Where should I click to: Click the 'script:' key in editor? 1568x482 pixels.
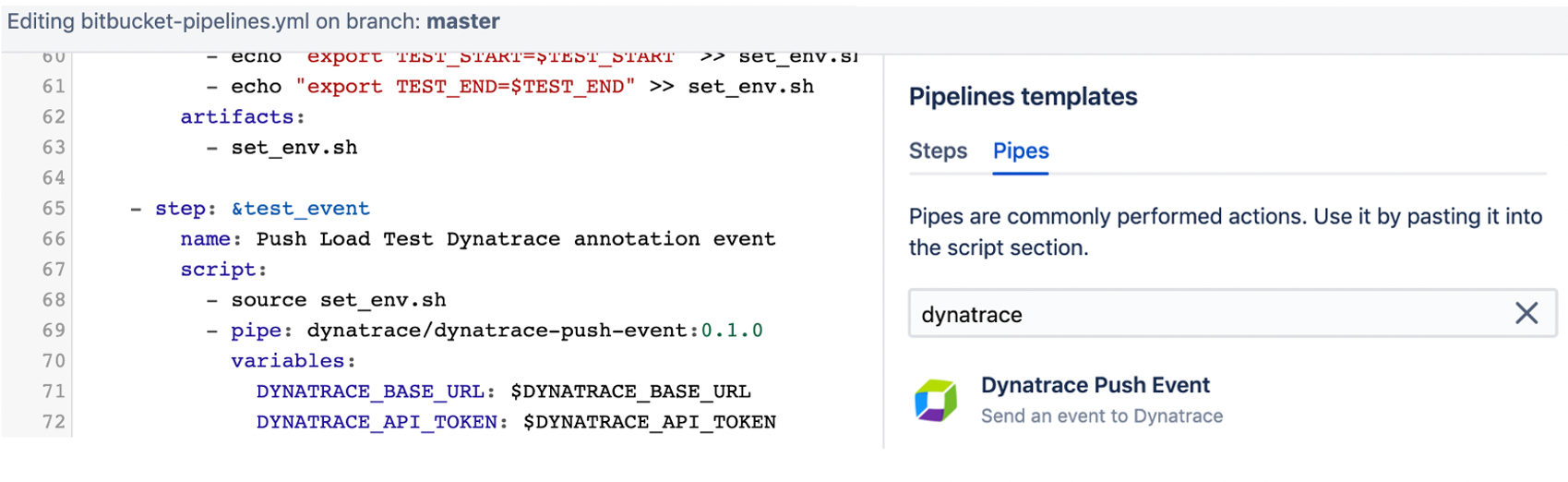click(223, 270)
